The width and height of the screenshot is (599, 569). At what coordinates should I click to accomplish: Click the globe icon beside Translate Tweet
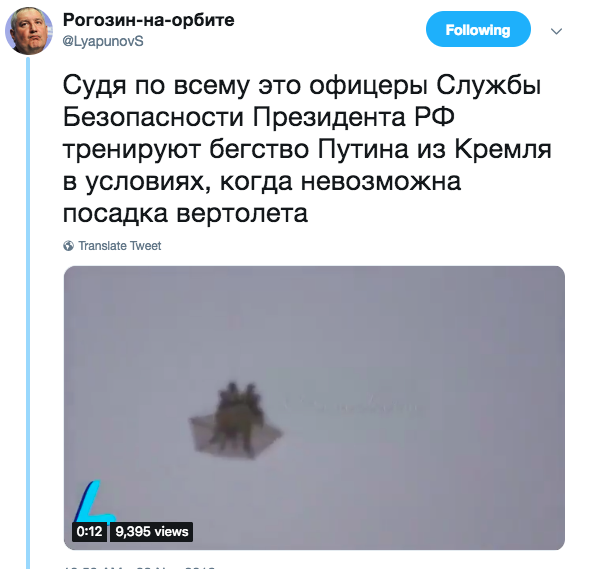pos(68,246)
